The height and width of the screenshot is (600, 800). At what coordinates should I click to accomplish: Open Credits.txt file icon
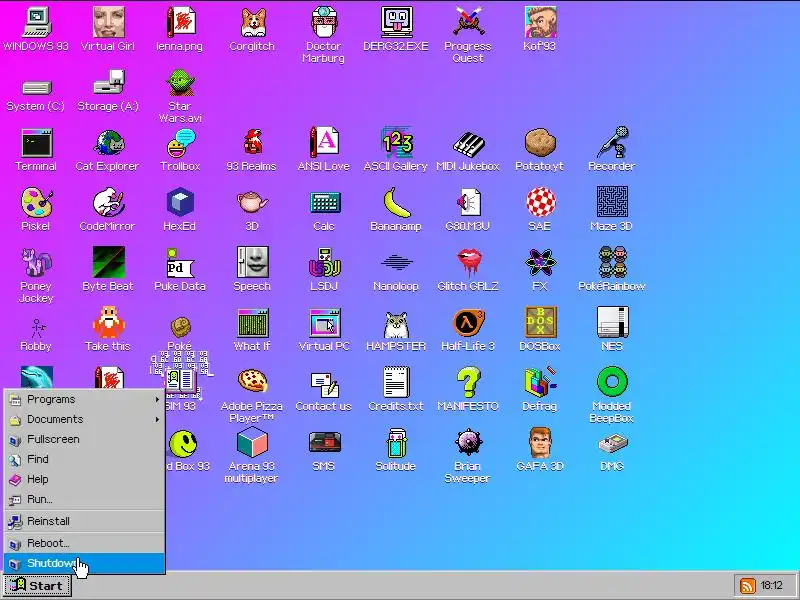click(x=396, y=383)
